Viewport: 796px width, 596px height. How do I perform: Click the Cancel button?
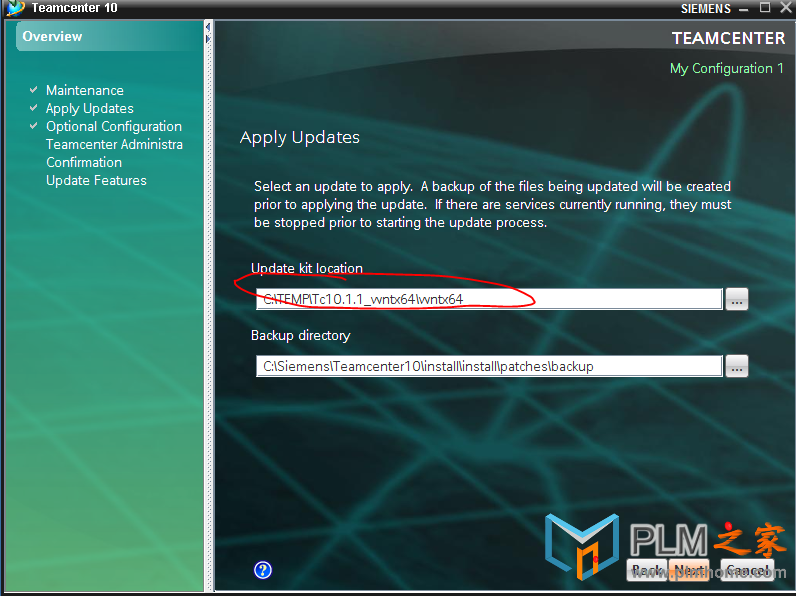(x=747, y=570)
